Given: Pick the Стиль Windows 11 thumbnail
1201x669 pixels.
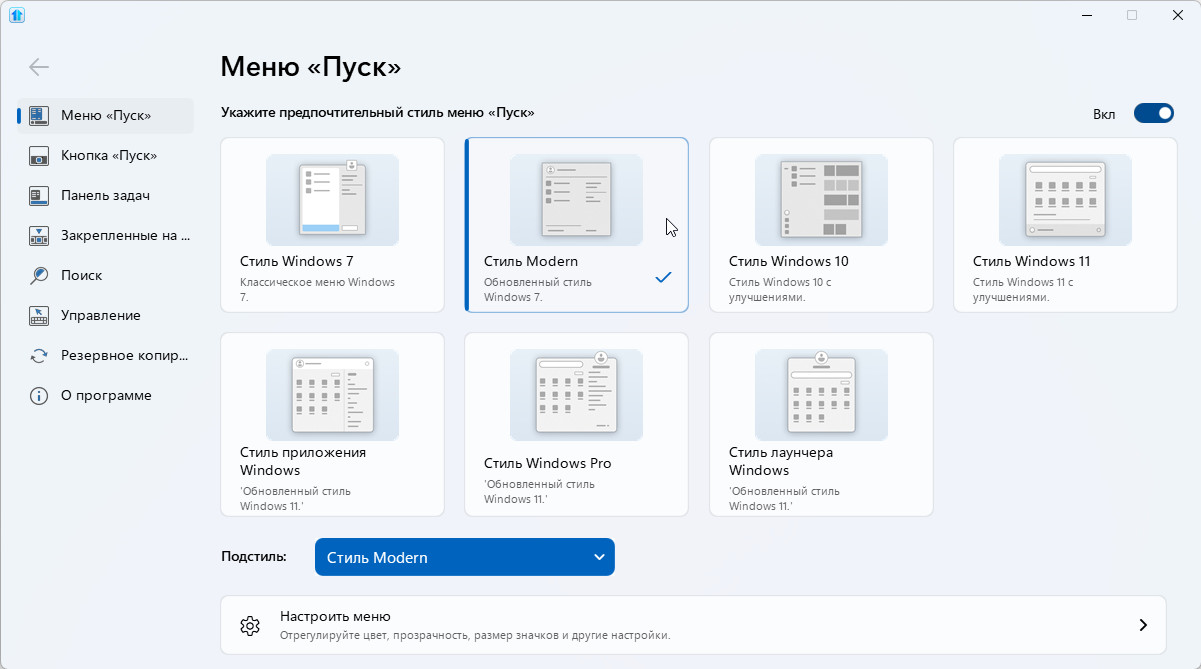Looking at the screenshot, I should (x=1064, y=200).
